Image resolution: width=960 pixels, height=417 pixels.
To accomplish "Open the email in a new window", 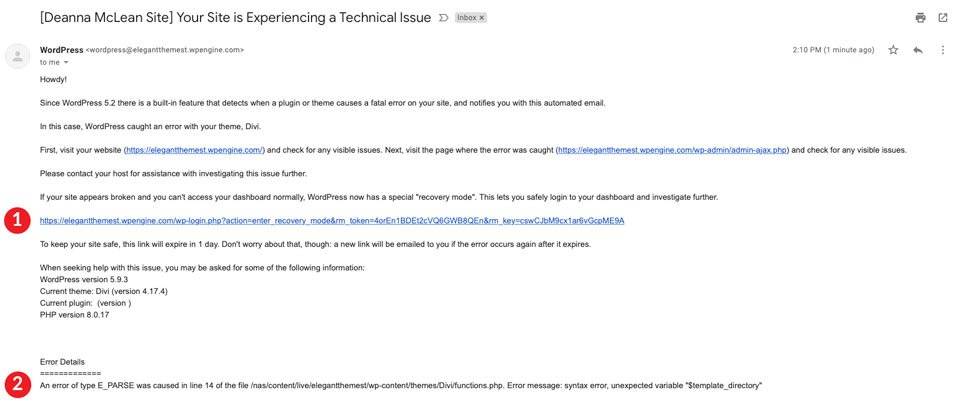I will 943,18.
